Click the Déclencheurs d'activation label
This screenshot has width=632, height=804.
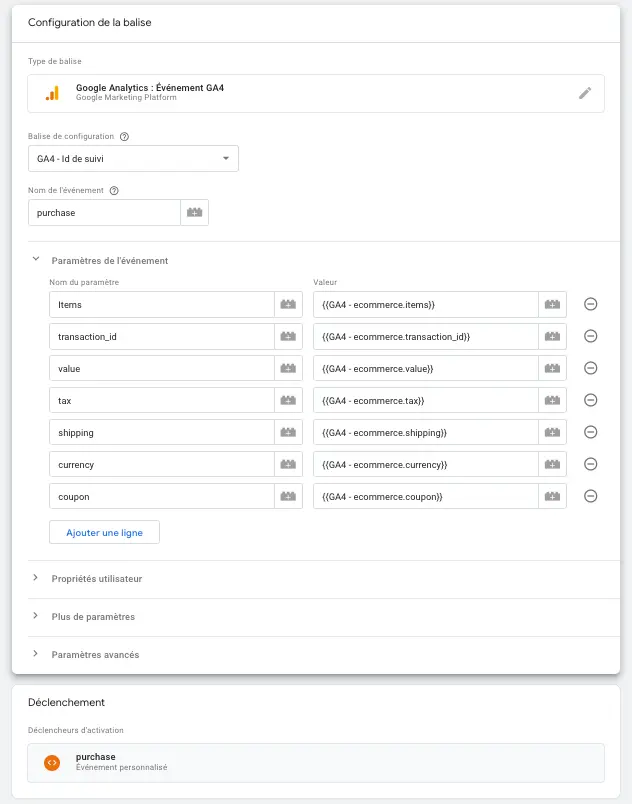pyautogui.click(x=76, y=730)
